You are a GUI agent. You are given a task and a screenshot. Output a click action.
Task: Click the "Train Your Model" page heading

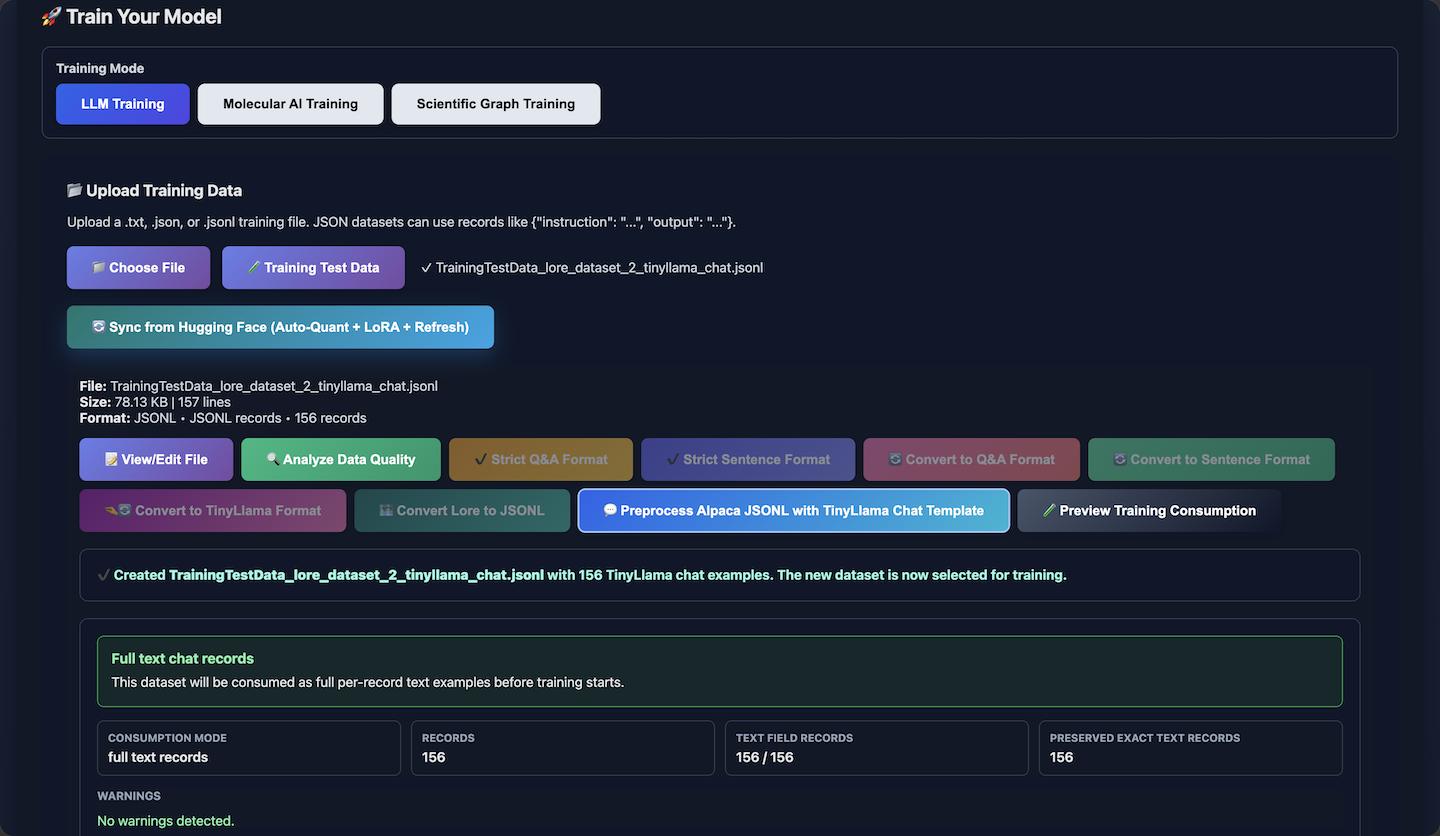[x=132, y=17]
